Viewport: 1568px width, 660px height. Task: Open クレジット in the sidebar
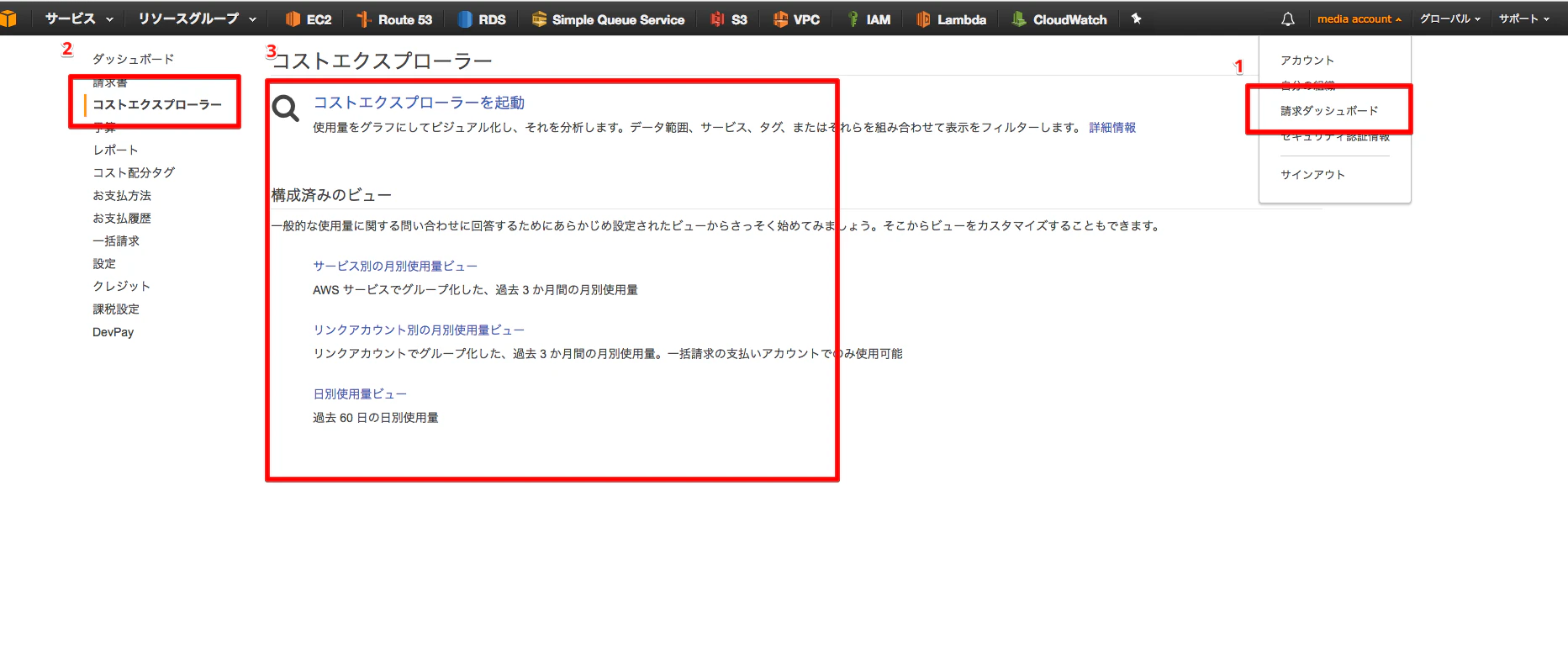[x=122, y=286]
